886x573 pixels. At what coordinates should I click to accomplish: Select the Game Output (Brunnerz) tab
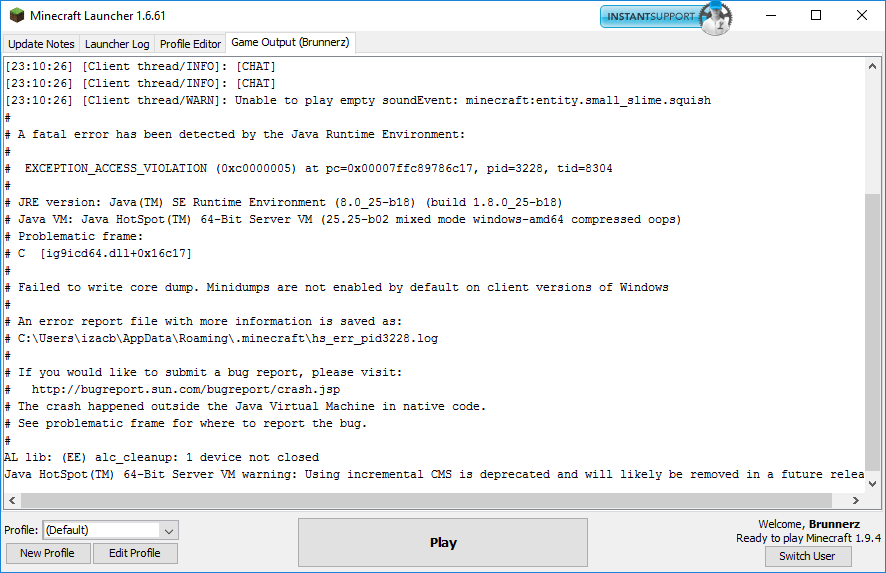(x=290, y=42)
